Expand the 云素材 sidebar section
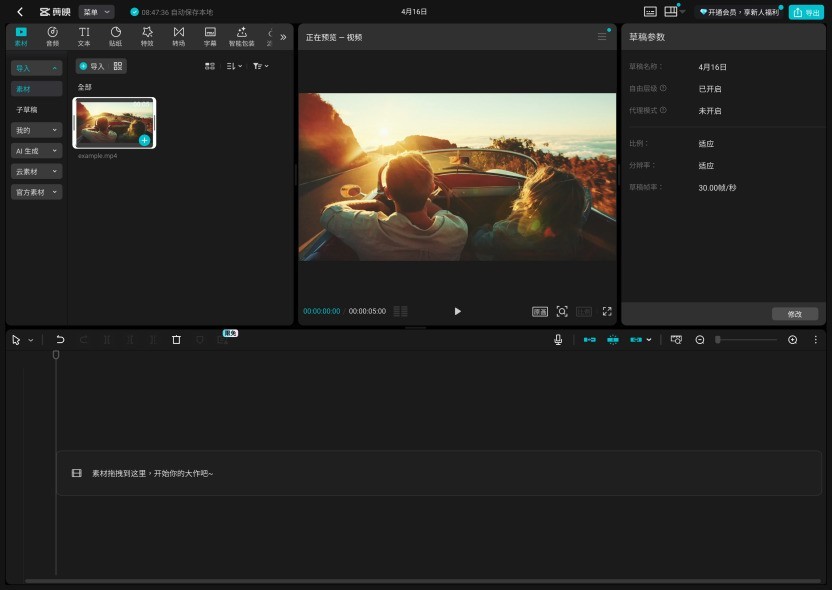Viewport: 832px width, 590px height. click(37, 171)
